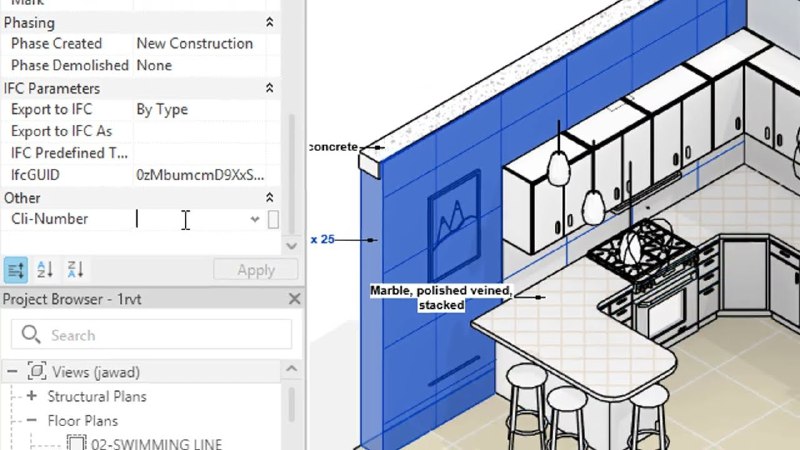Click the Apply button in Properties

tap(256, 270)
